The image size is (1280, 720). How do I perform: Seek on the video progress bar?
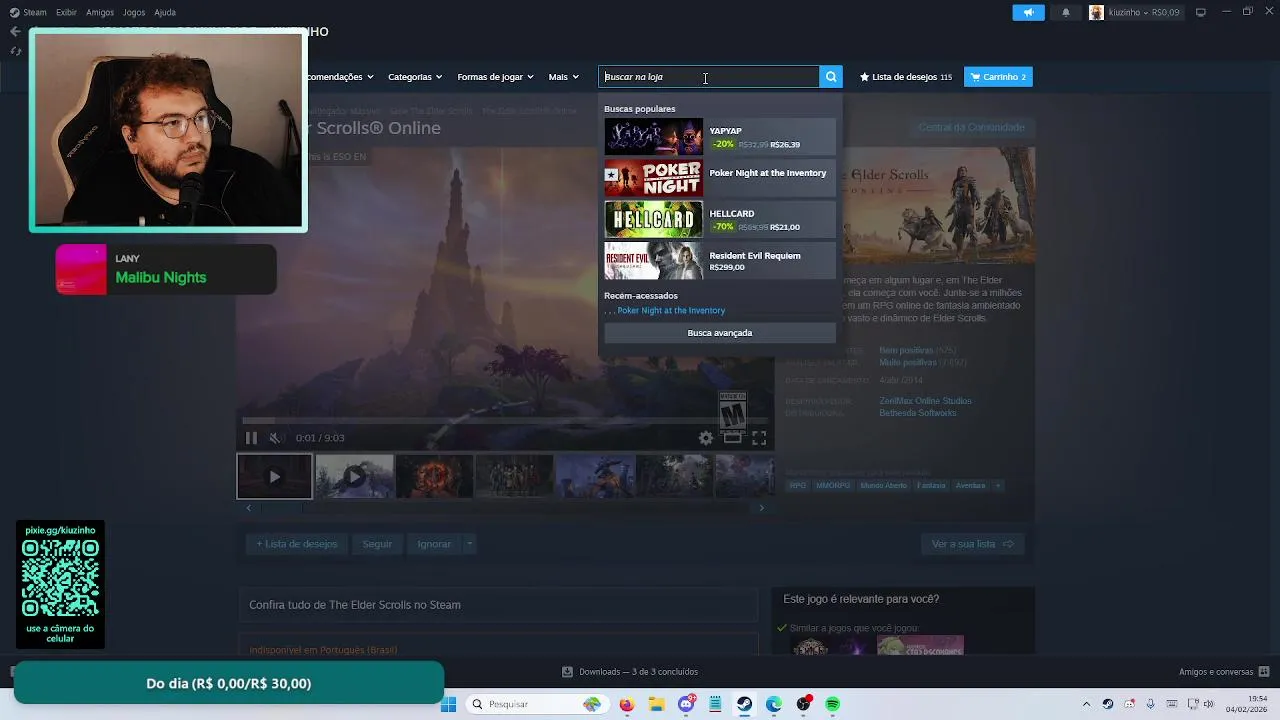tap(504, 421)
